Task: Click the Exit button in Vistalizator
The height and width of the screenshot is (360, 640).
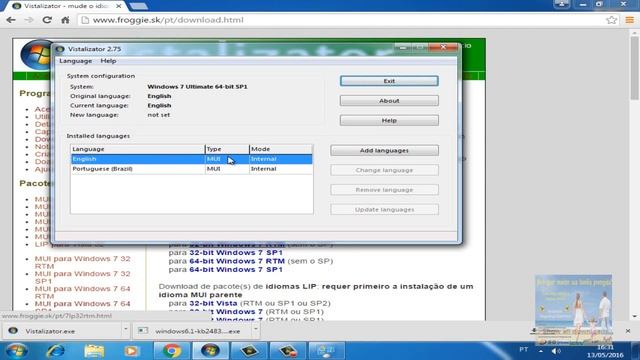Action: click(x=389, y=81)
